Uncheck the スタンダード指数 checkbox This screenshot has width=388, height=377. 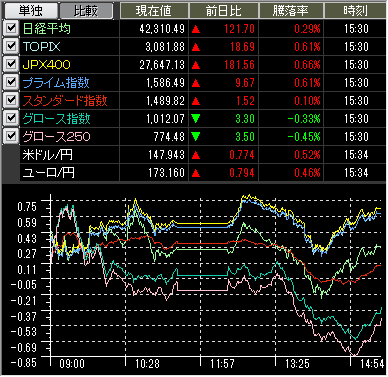coord(11,100)
